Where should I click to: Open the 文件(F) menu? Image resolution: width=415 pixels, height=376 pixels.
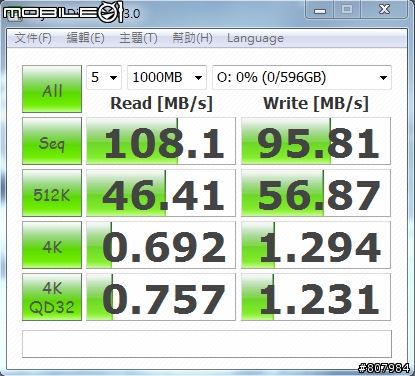tap(33, 38)
